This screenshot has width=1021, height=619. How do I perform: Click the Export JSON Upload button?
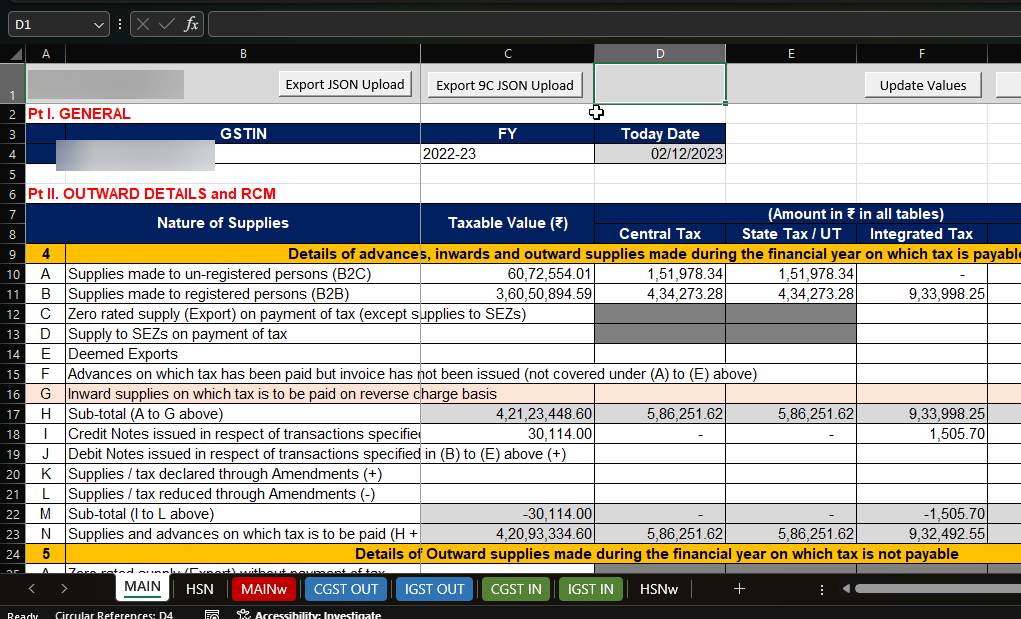344,84
